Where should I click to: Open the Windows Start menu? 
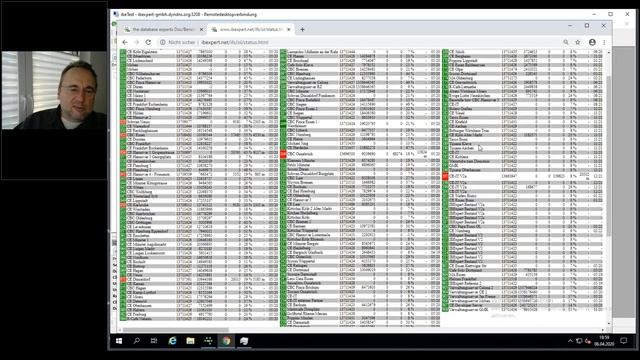(x=119, y=341)
